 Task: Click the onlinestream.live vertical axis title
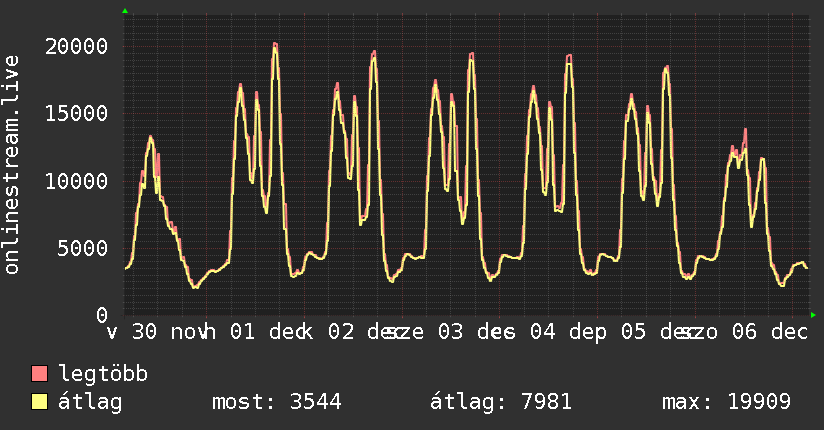pos(12,165)
